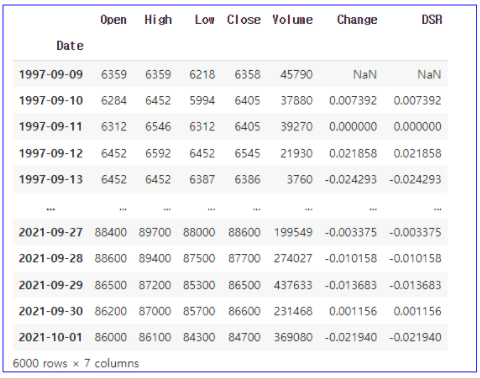The height and width of the screenshot is (378, 480).
Task: Select row date 2021-09-29
Action: pos(51,285)
